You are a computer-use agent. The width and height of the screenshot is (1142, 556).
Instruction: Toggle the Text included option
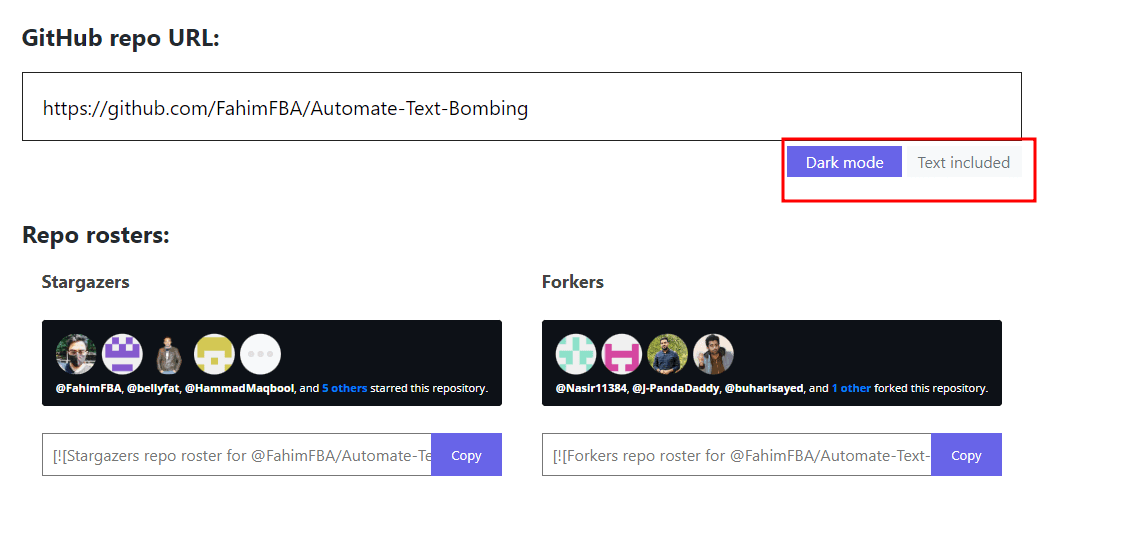coord(963,162)
